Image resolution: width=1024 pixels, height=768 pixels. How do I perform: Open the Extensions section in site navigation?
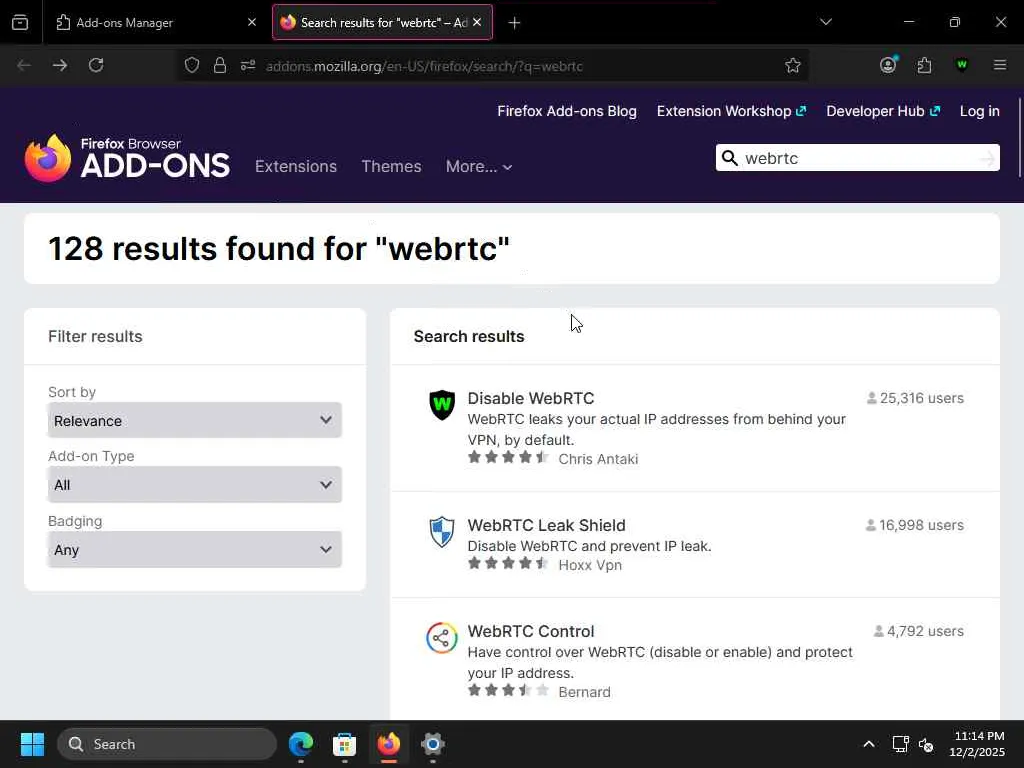point(296,167)
